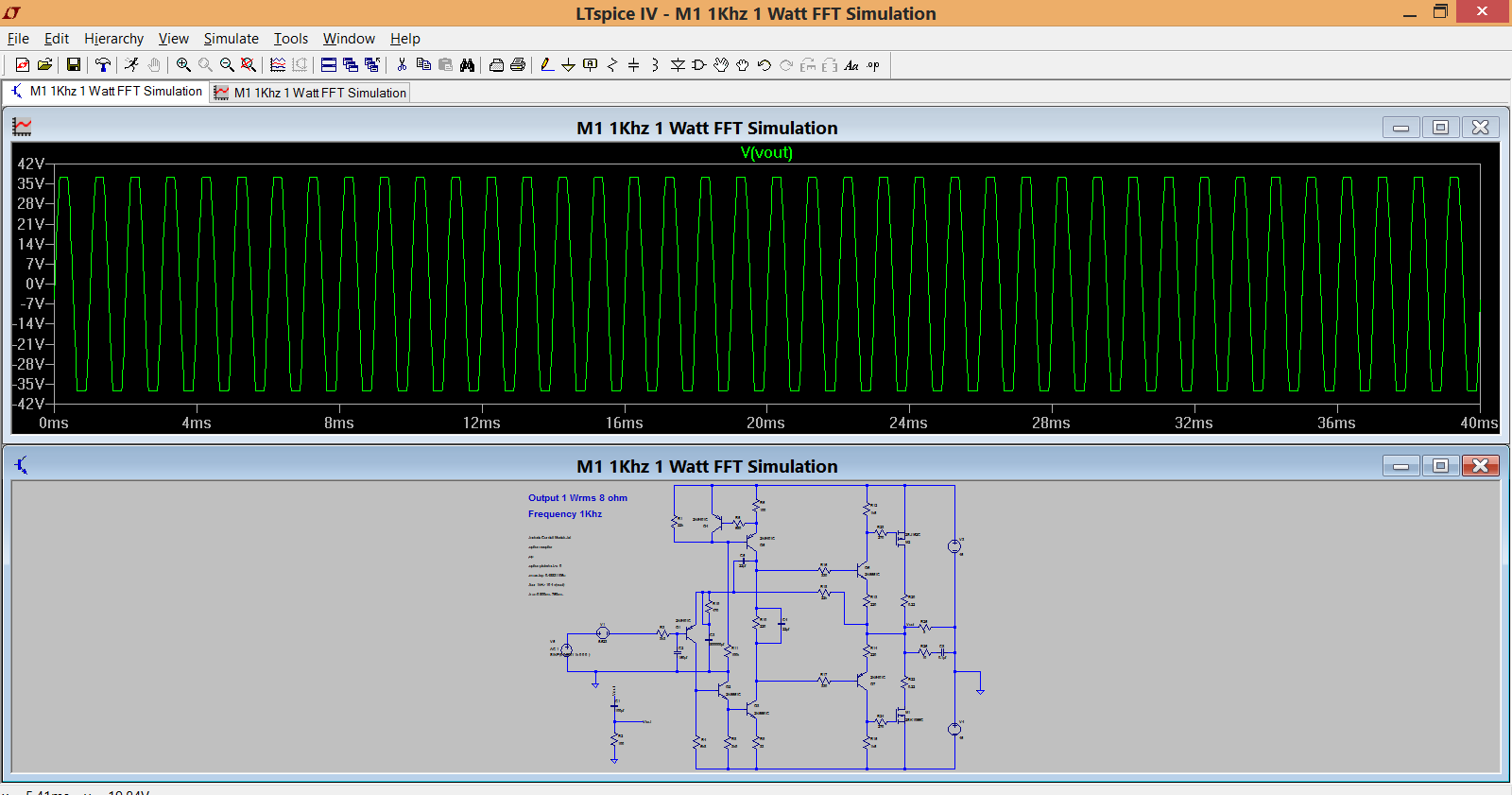The width and height of the screenshot is (1512, 795).
Task: Save with the floppy disk icon
Action: (x=73, y=64)
